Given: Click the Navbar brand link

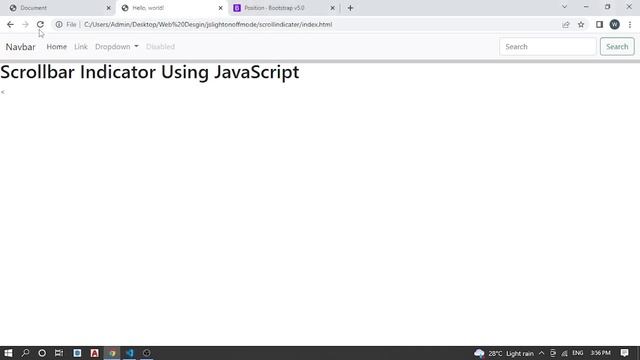Looking at the screenshot, I should tap(20, 47).
